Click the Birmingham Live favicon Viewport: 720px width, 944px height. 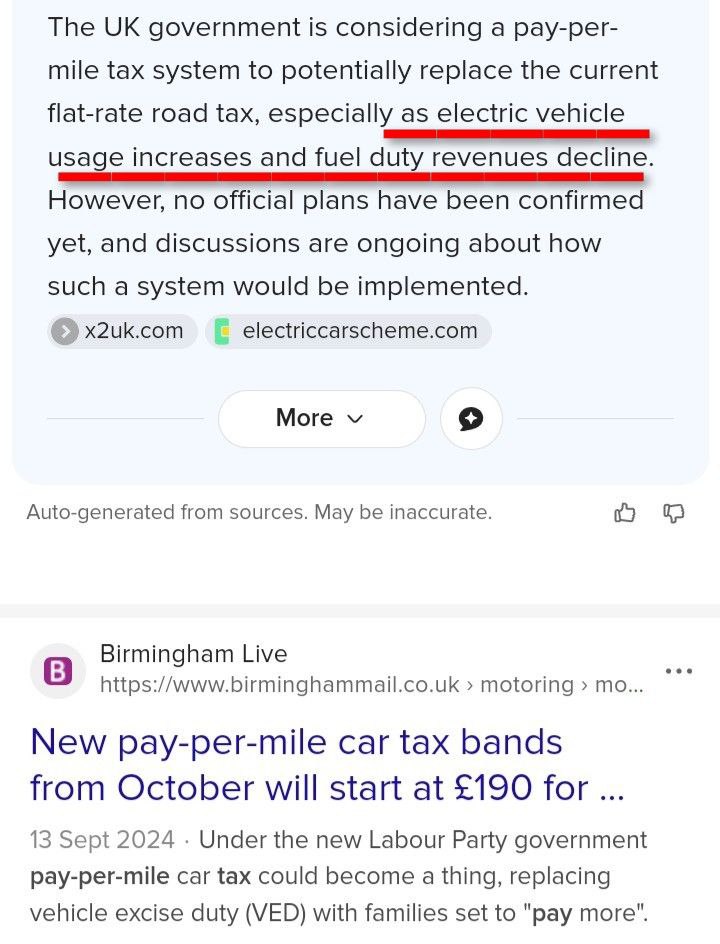[58, 671]
